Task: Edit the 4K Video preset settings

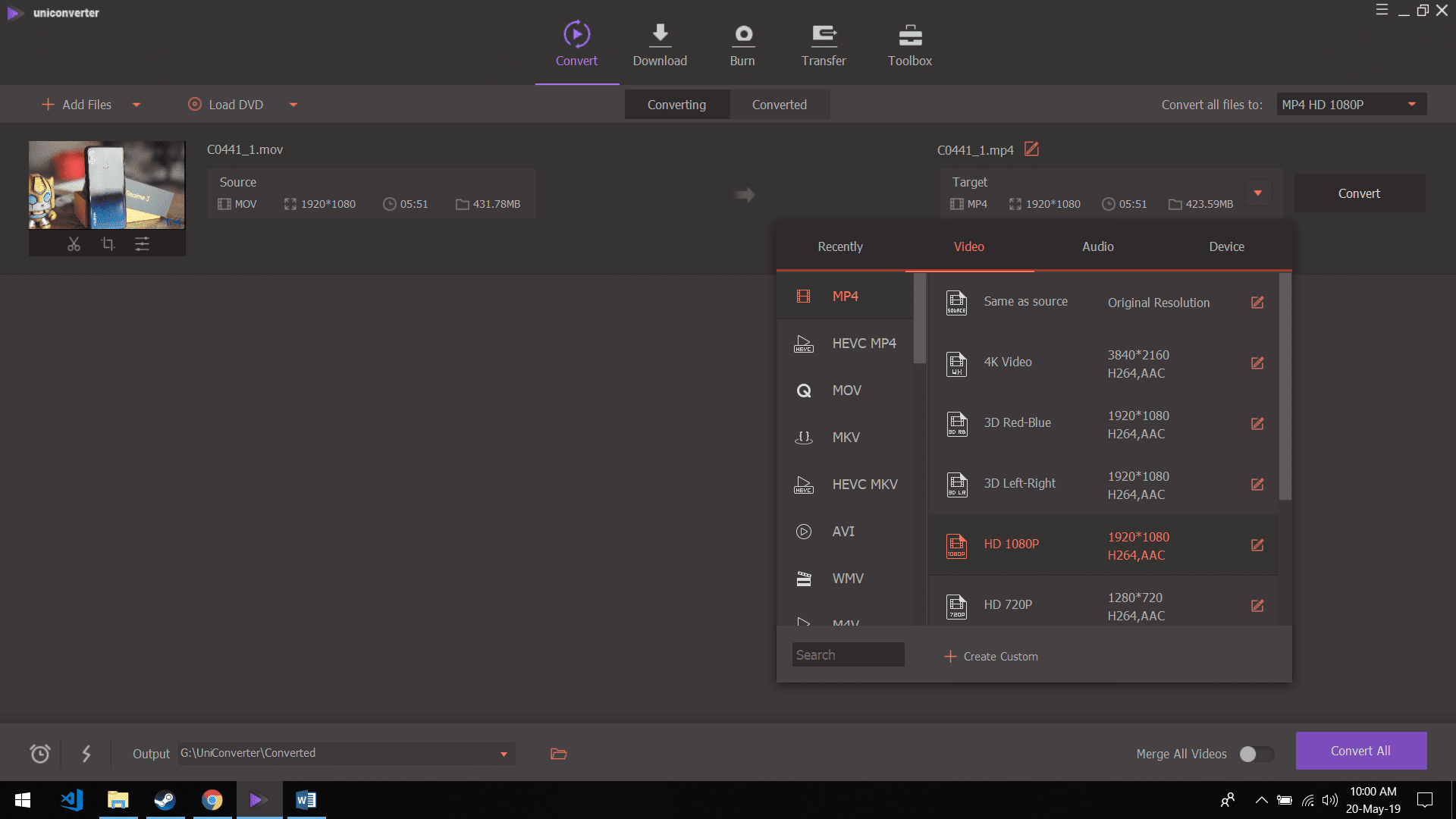Action: tap(1257, 363)
